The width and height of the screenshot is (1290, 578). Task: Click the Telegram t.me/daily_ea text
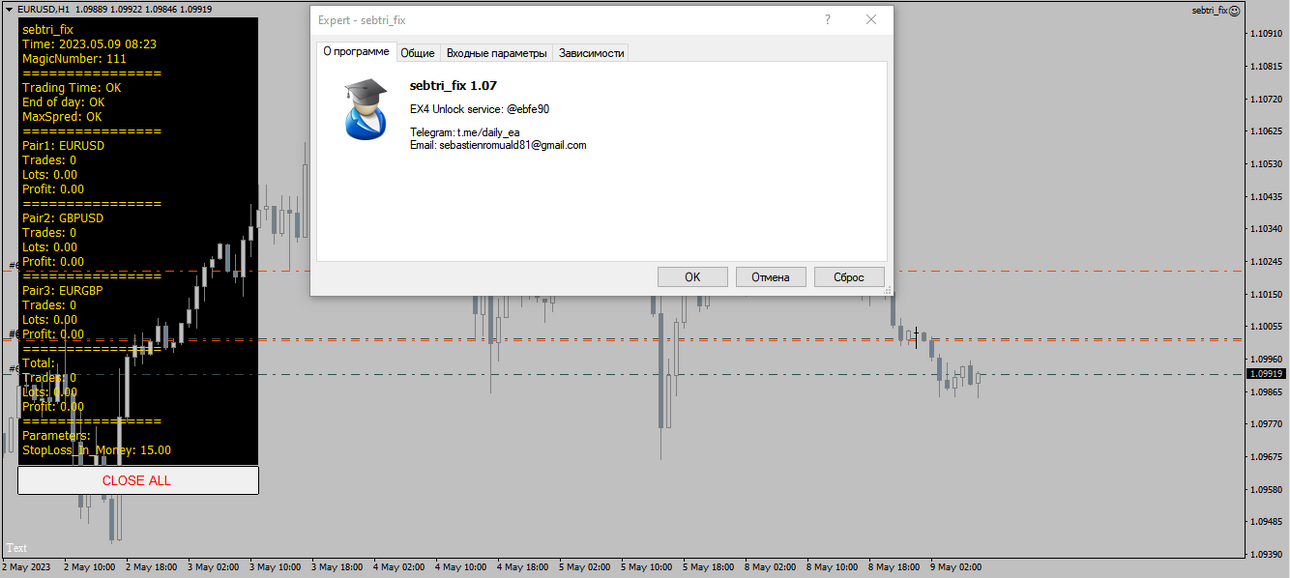click(465, 132)
